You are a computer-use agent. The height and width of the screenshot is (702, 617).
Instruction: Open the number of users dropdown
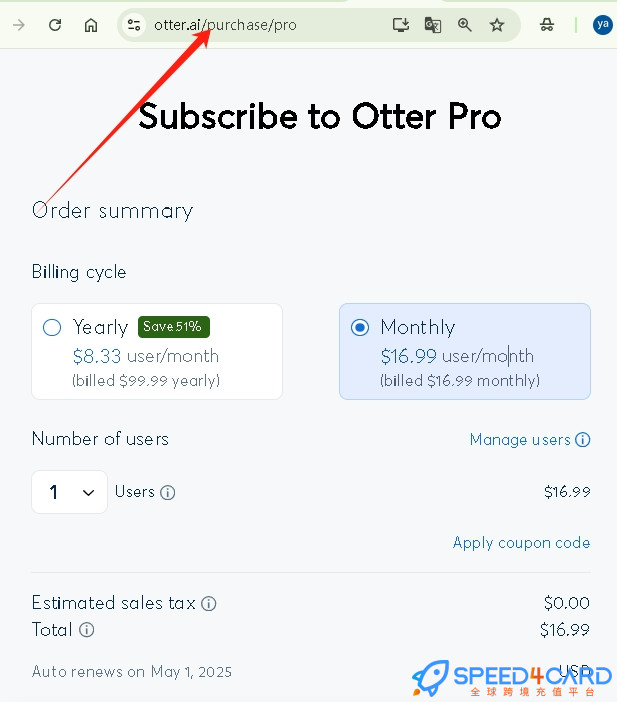(69, 492)
